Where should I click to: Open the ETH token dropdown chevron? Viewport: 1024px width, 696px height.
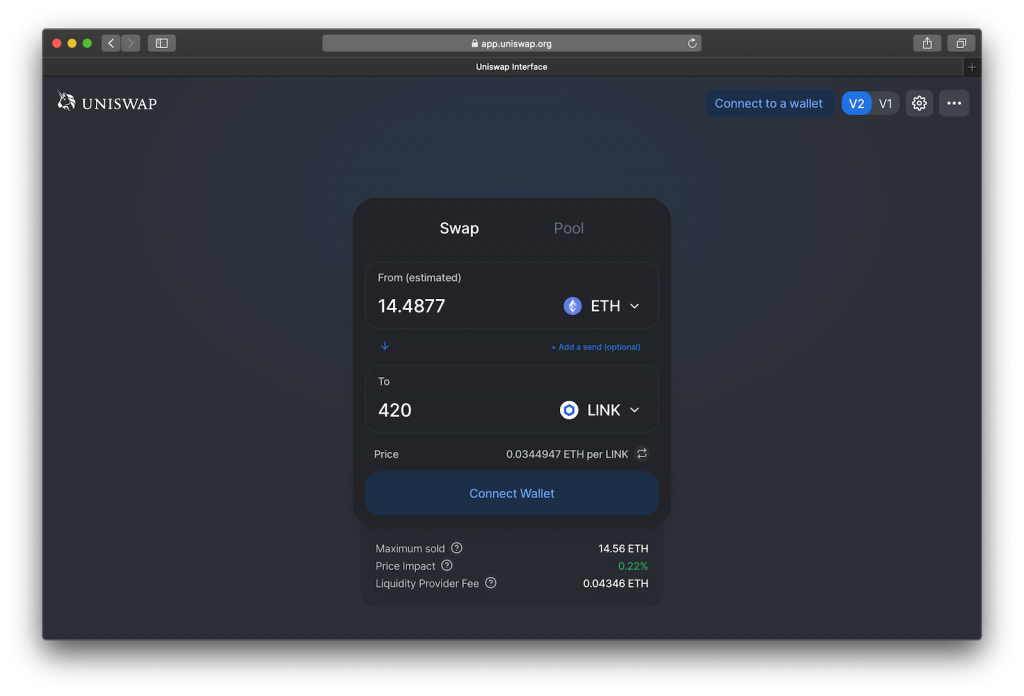[x=634, y=306]
